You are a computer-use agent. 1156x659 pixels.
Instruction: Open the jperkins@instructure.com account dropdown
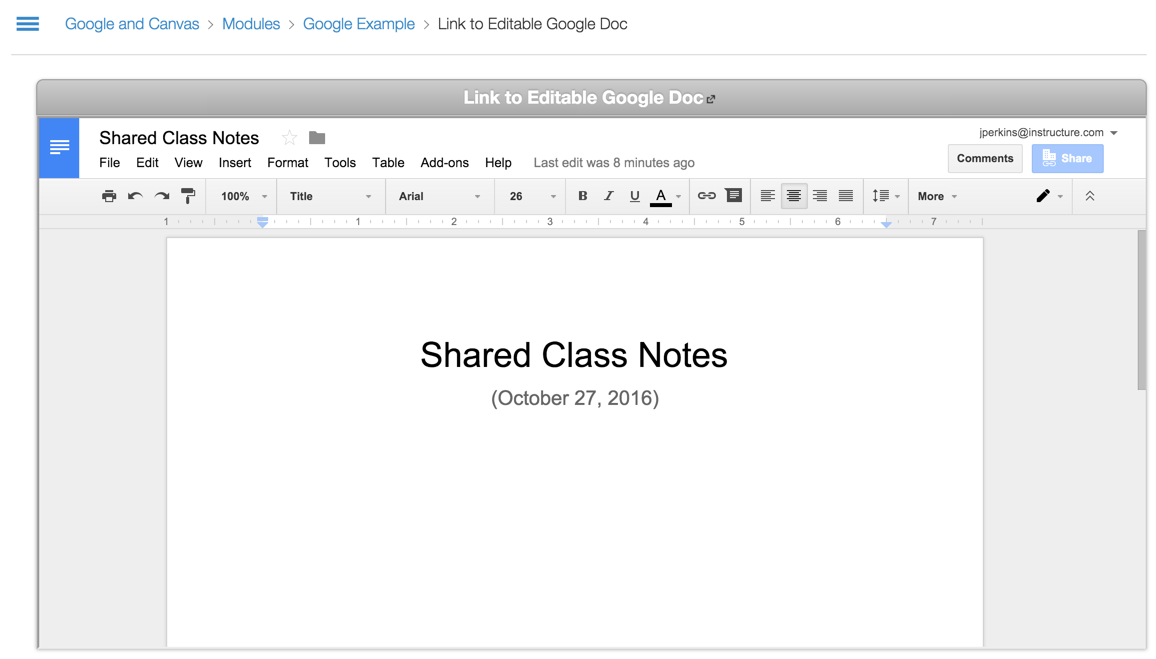coord(1048,133)
